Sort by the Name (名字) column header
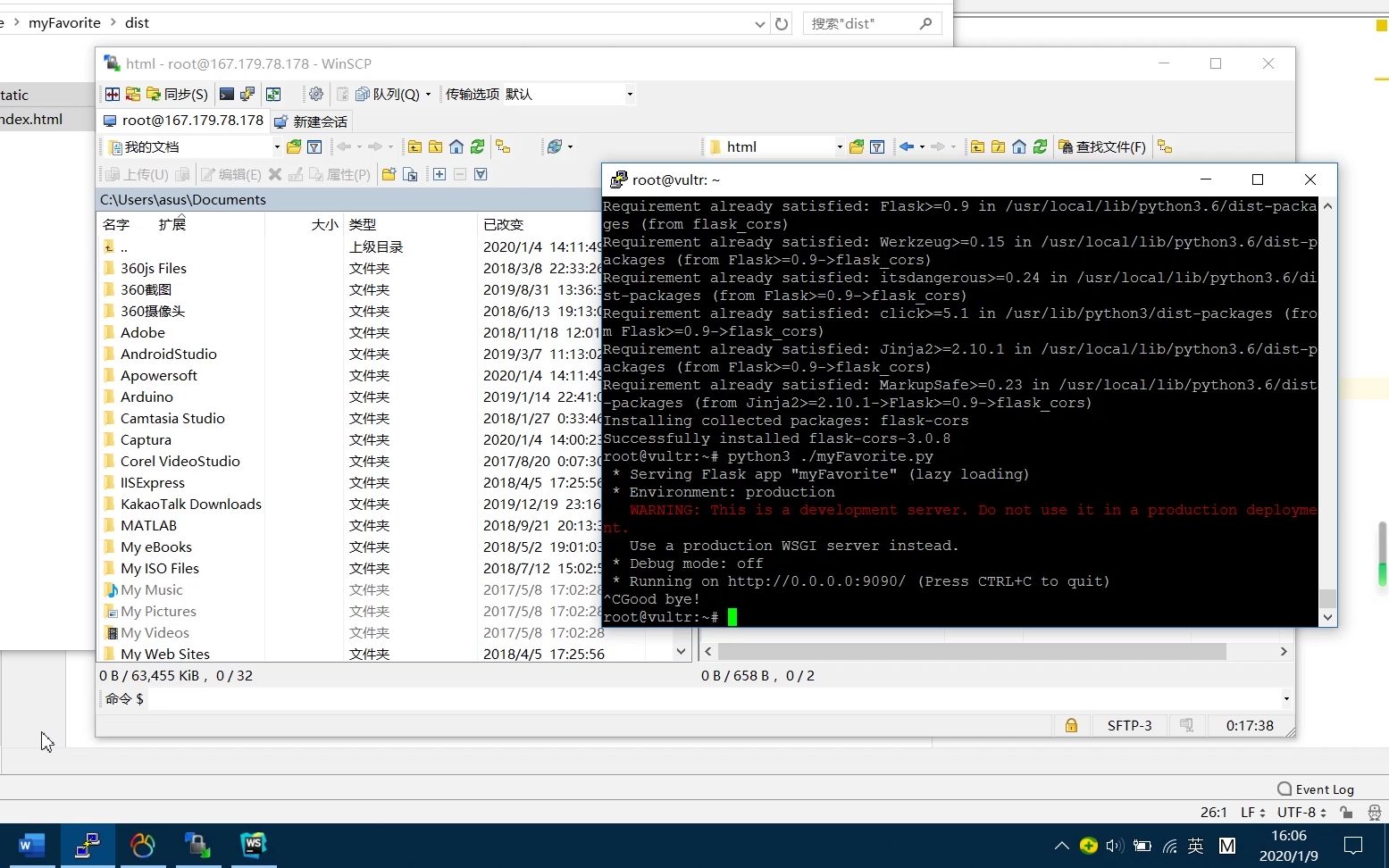Screen dimensions: 1389x868 116,224
